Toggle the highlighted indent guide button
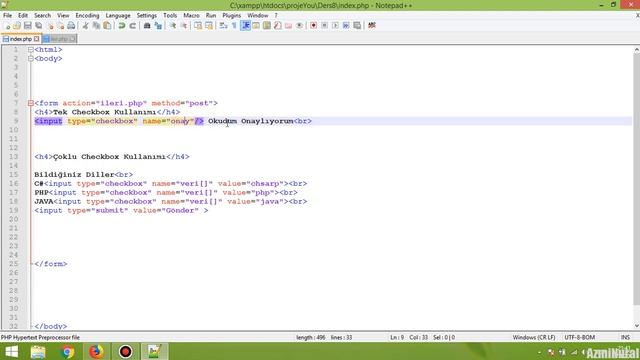640x360 pixels. pyautogui.click(x=245, y=26)
